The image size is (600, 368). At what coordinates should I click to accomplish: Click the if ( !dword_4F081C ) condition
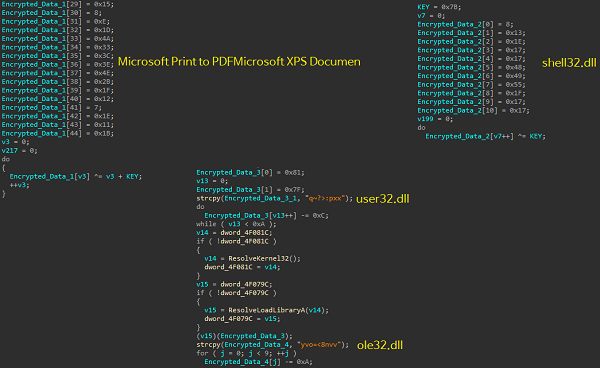pos(236,241)
